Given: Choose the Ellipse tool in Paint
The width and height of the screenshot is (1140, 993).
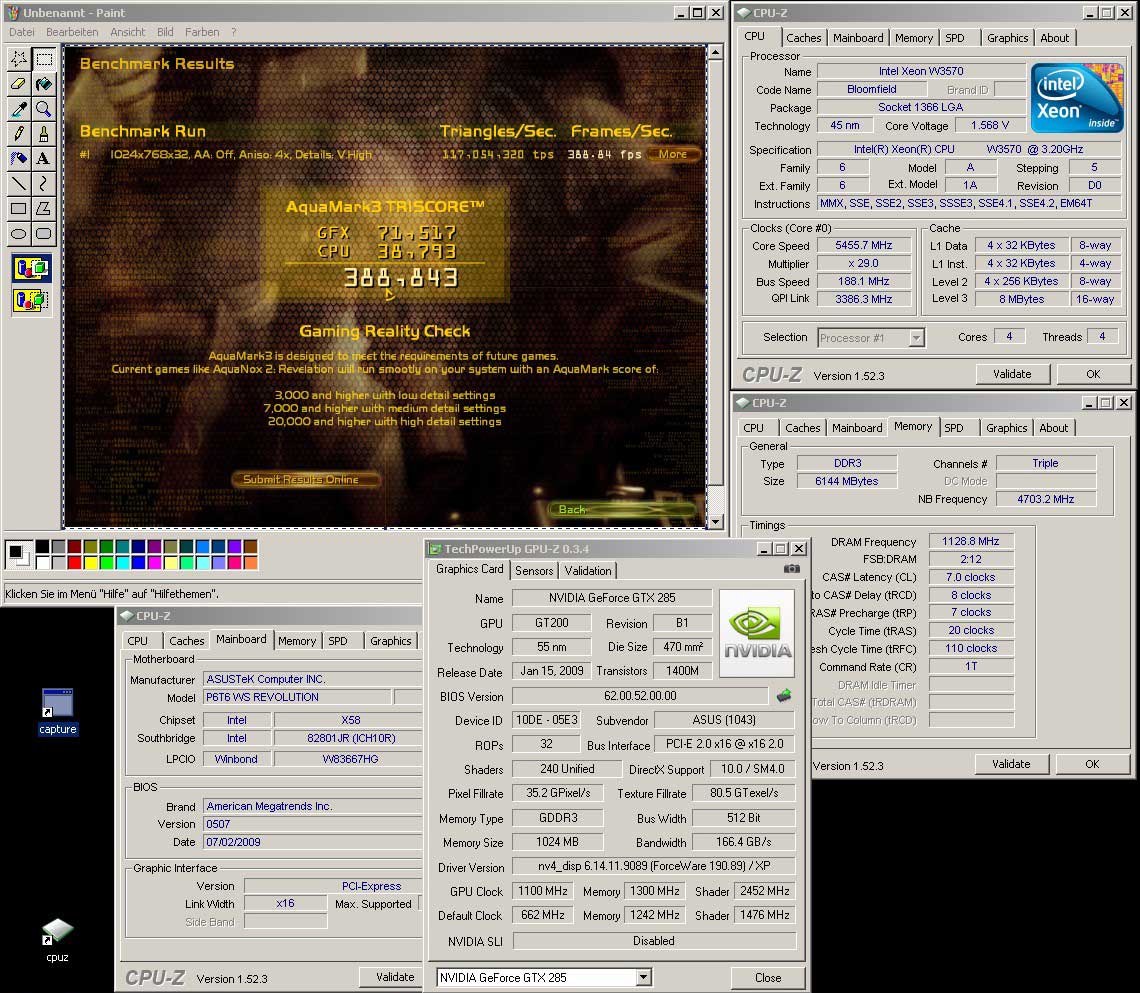Looking at the screenshot, I should [x=19, y=233].
